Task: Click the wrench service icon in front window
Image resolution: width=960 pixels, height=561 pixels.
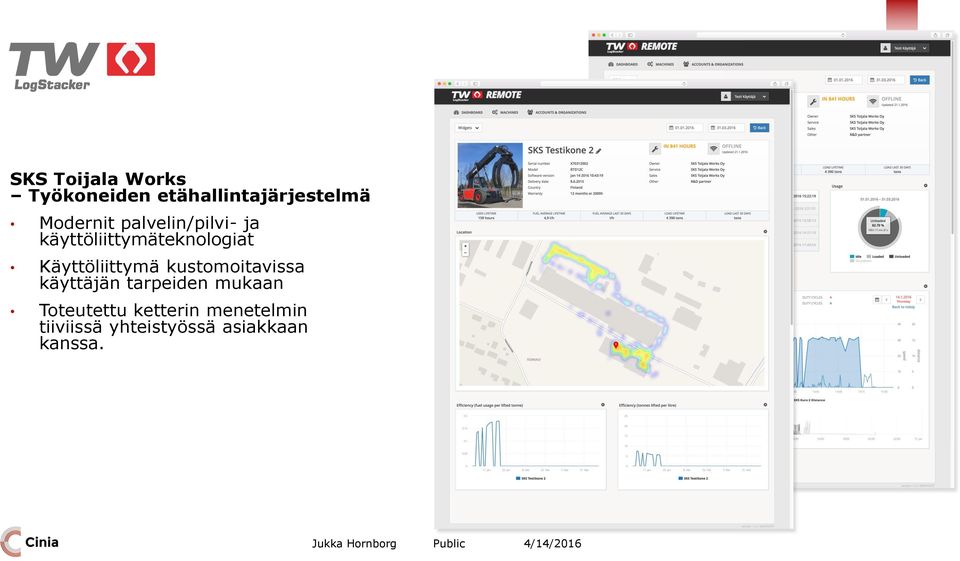Action: pos(654,149)
